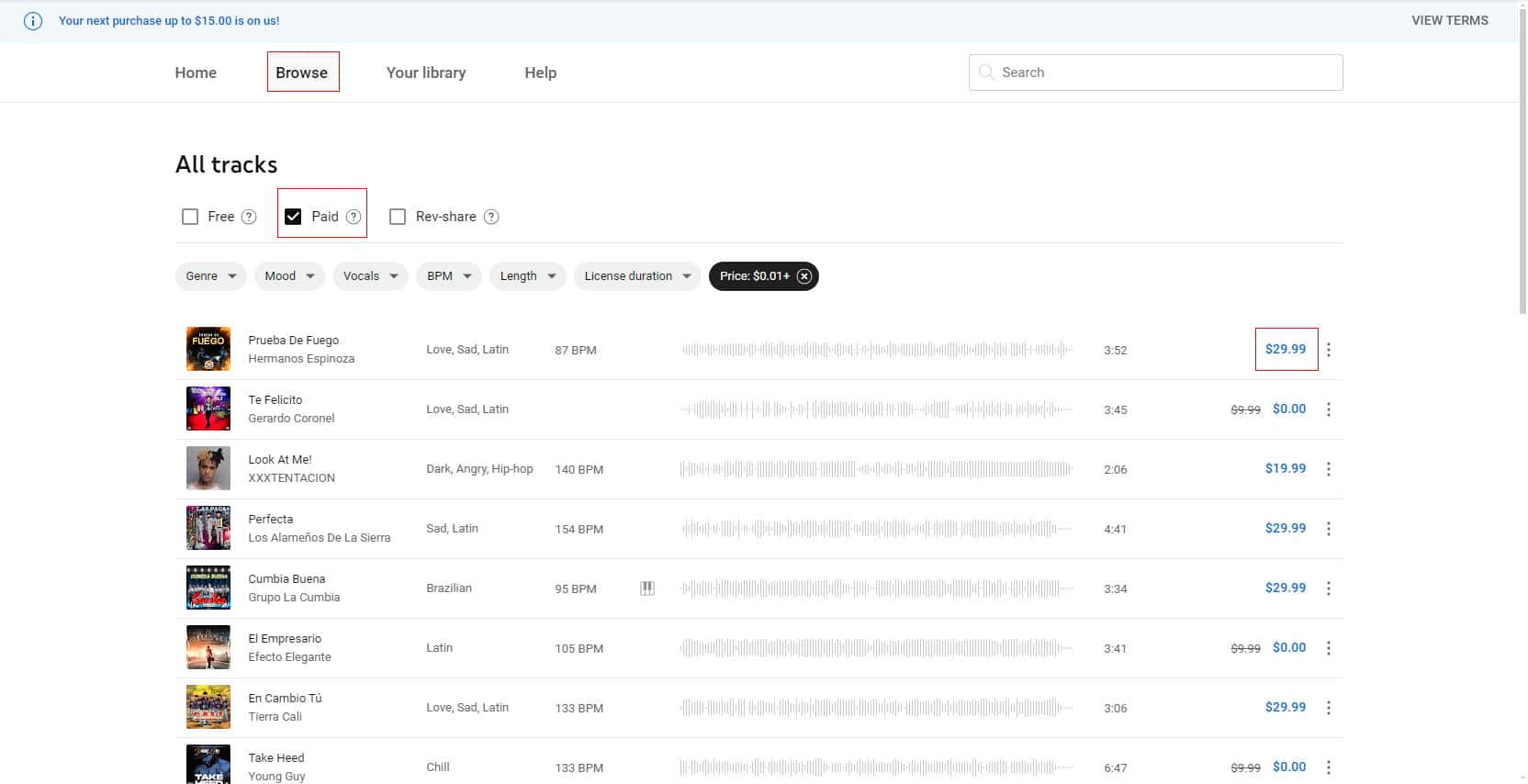Open three-dot menu for El Empresario
The image size is (1528, 784).
pos(1329,648)
